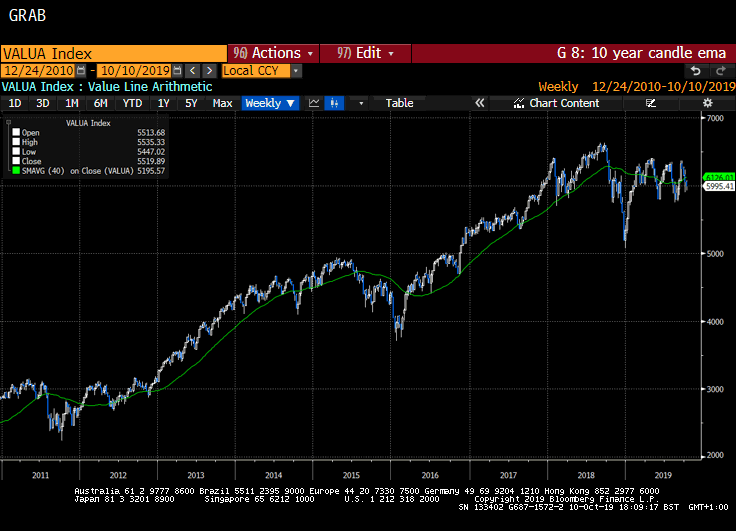Select the 1Y range tab

coord(163,103)
